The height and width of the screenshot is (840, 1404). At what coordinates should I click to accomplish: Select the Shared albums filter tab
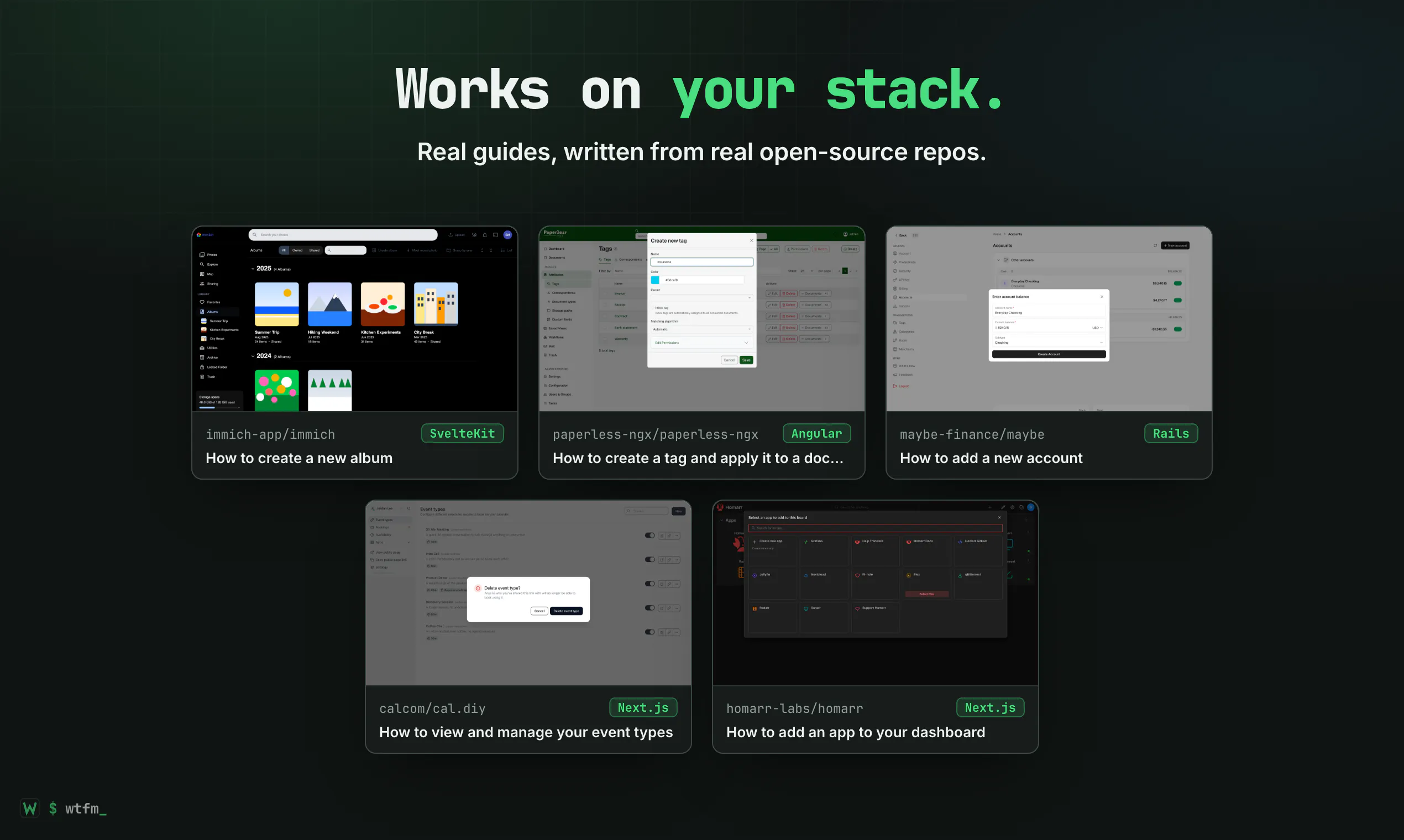click(314, 250)
